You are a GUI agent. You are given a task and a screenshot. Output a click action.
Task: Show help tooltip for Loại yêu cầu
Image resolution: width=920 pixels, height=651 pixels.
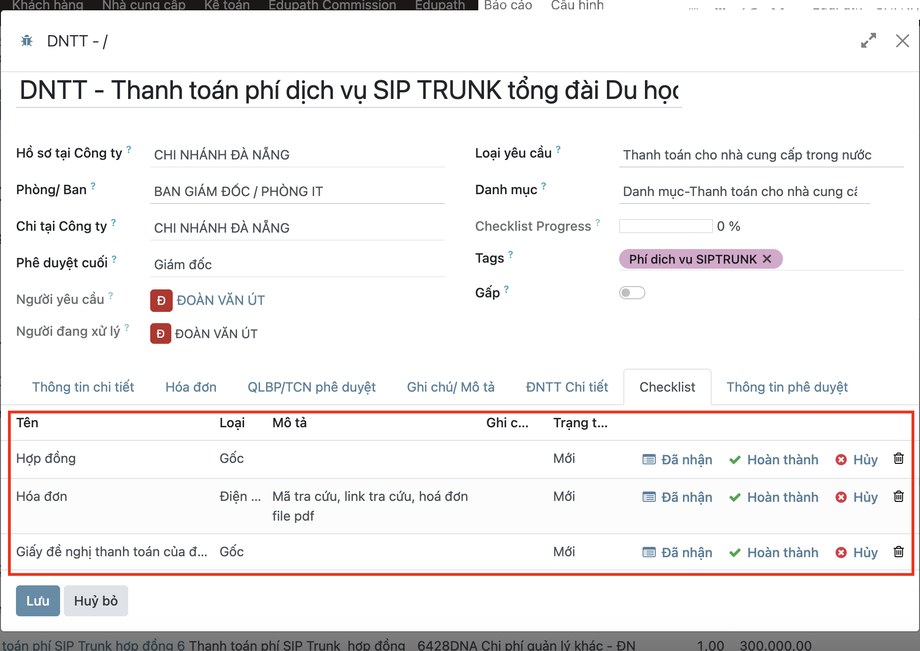tap(558, 149)
